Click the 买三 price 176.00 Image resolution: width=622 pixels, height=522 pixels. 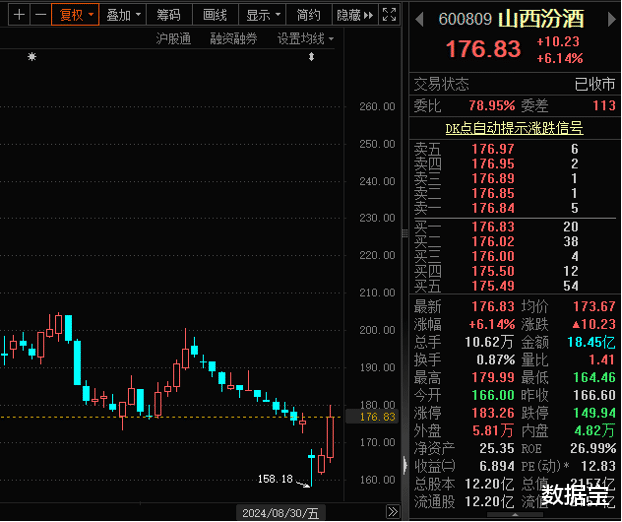[x=493, y=257]
